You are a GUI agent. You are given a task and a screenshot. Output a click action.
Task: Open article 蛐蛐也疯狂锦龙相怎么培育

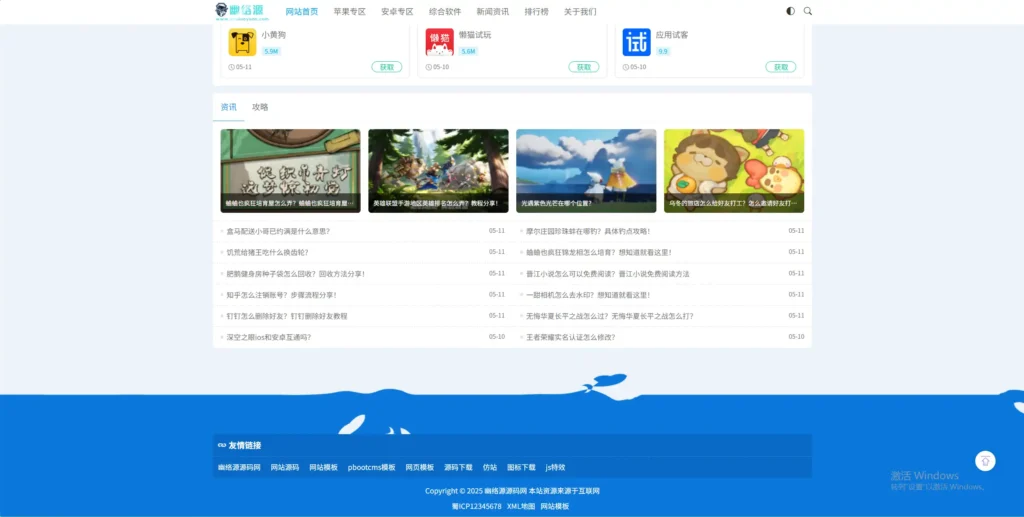(599, 252)
